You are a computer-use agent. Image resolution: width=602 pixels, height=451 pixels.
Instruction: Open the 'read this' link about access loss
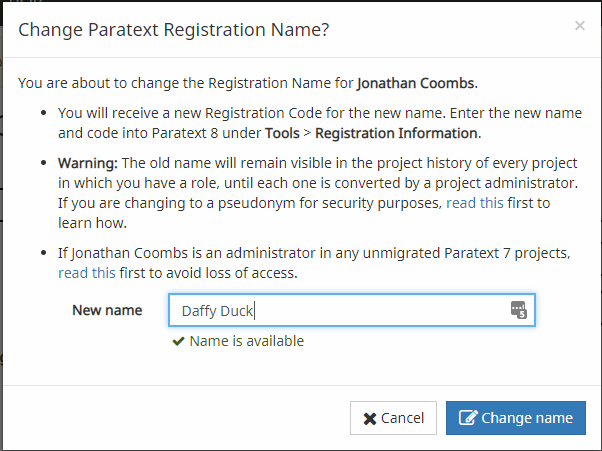87,273
